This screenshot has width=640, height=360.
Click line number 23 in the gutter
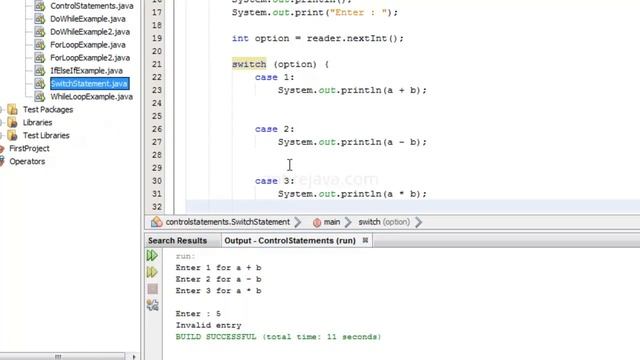click(157, 90)
